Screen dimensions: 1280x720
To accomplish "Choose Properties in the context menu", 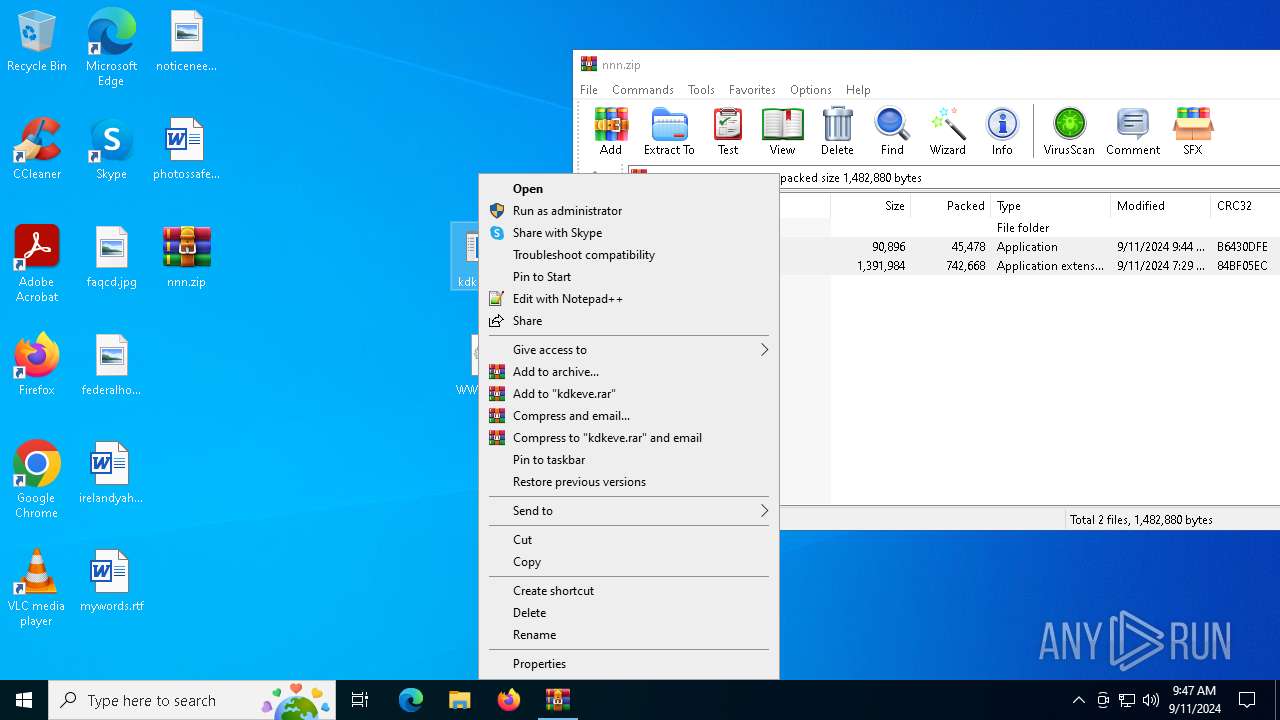I will click(629, 664).
